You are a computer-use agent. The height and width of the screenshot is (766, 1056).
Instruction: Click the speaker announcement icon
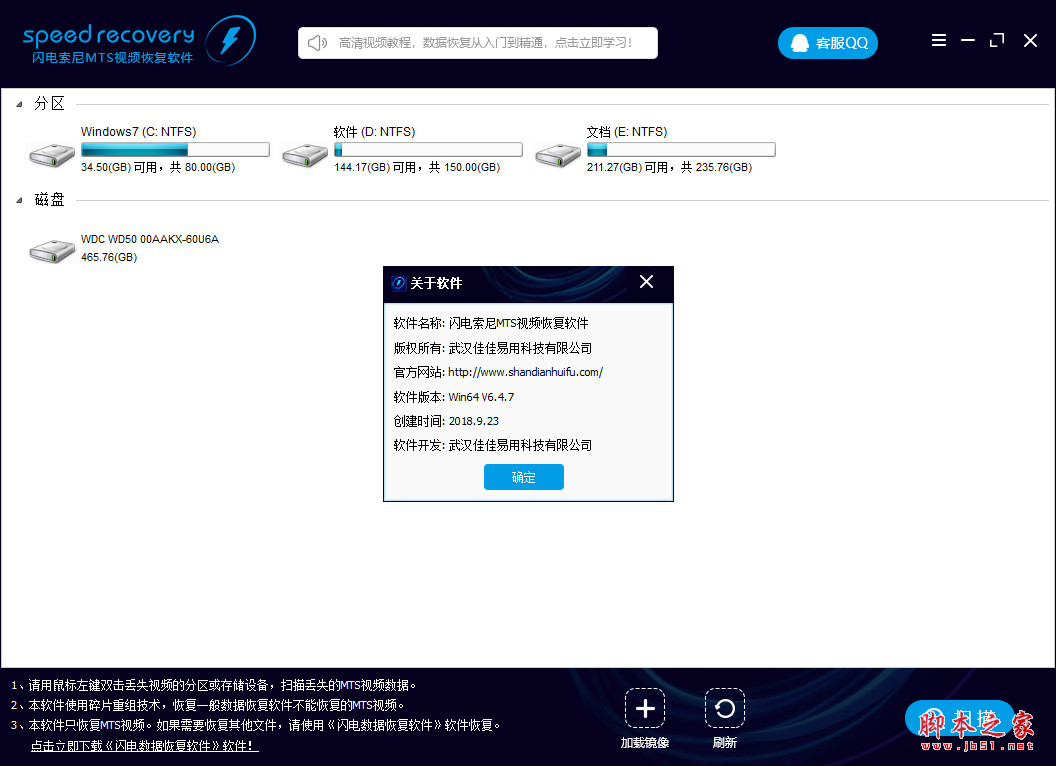(316, 43)
